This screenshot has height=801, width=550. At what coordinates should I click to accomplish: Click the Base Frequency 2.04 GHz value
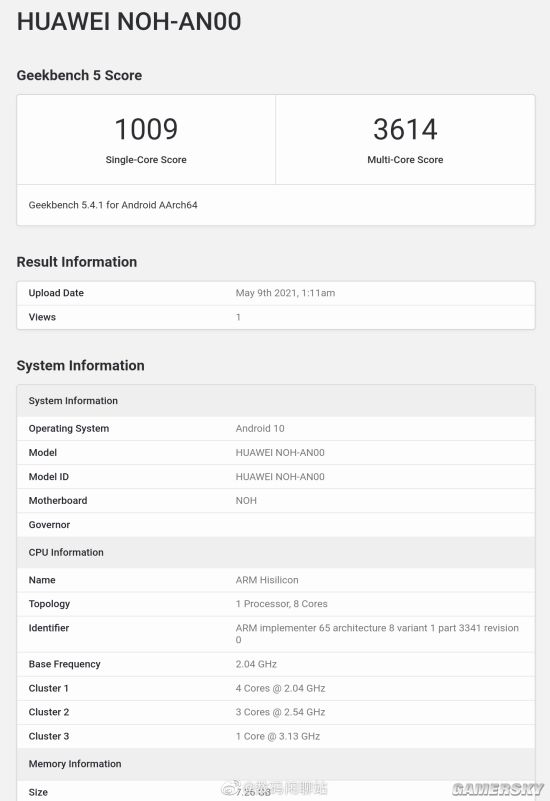point(256,664)
